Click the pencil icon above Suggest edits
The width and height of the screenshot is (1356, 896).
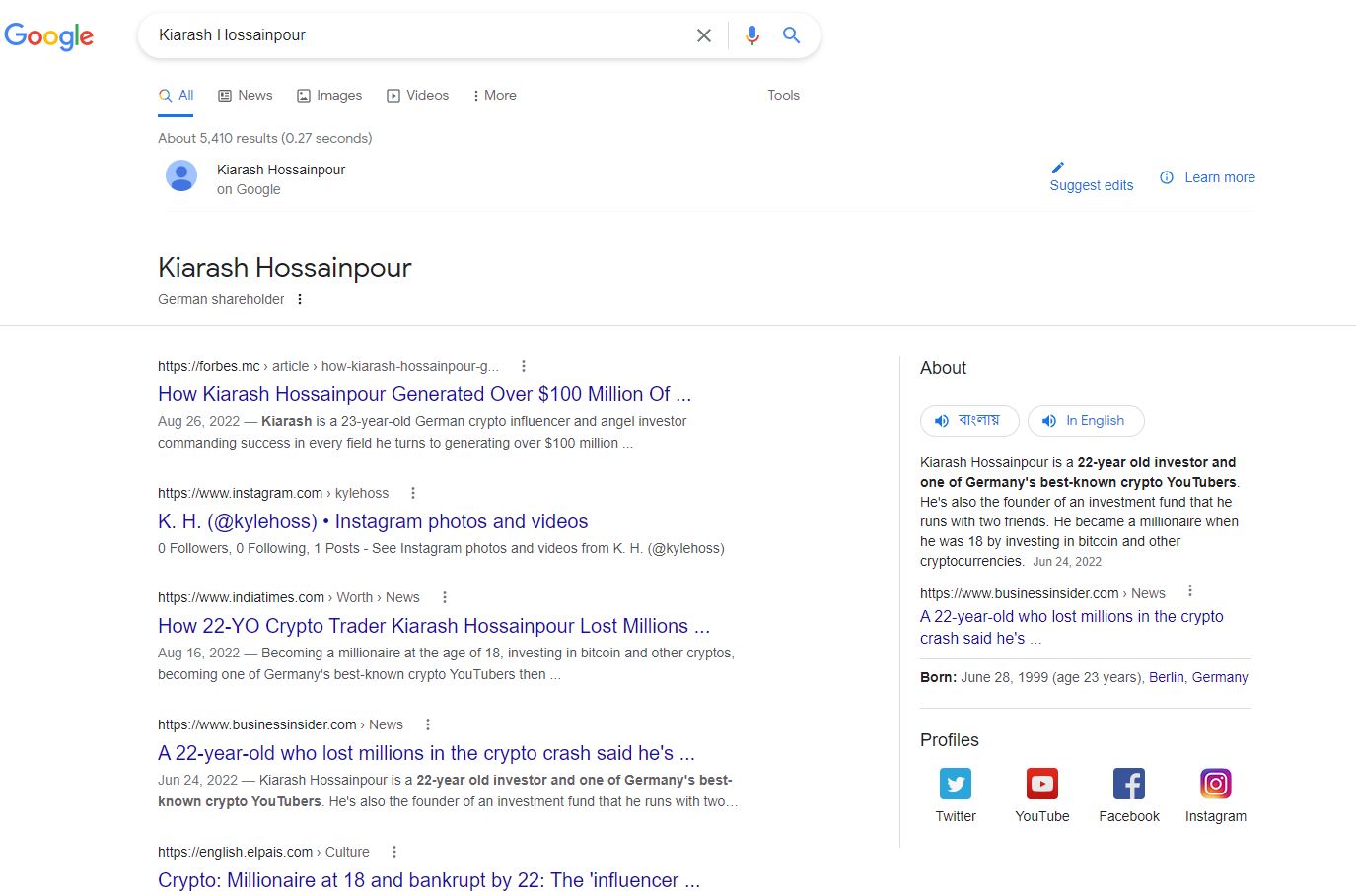[x=1058, y=168]
